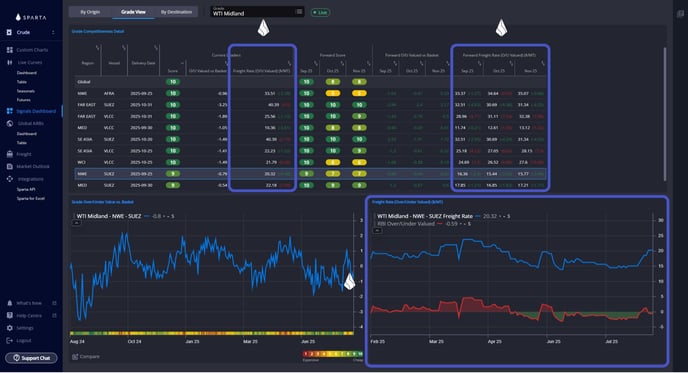This screenshot has width=688, height=373.
Task: Switch to Grade View tab
Action: click(133, 12)
